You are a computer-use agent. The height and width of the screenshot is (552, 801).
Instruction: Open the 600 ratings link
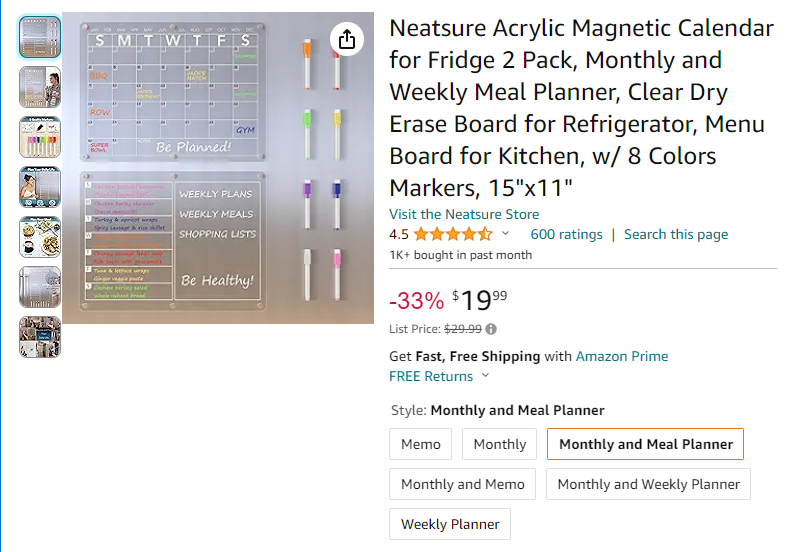pos(566,234)
